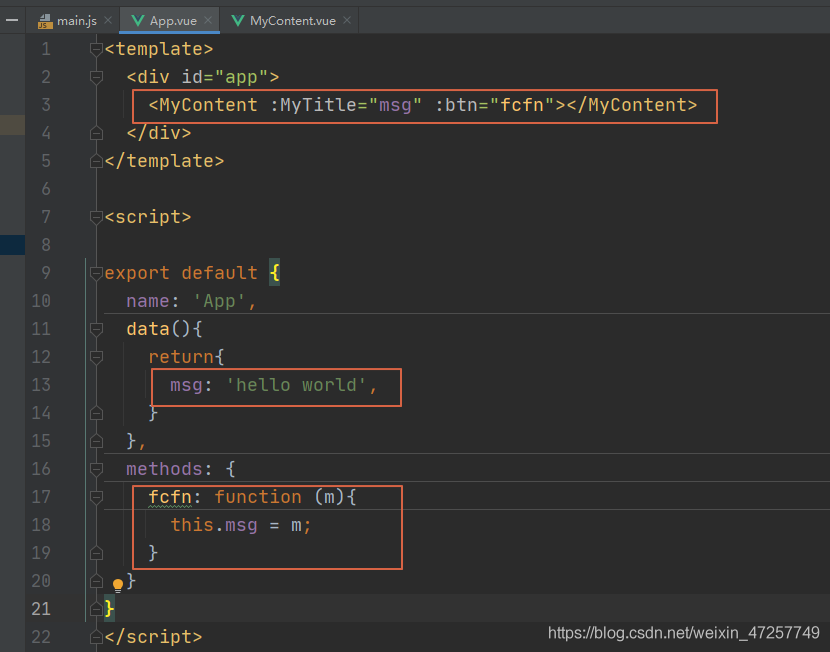
Task: Fold the closing </div> marker on line 4
Action: [x=96, y=133]
